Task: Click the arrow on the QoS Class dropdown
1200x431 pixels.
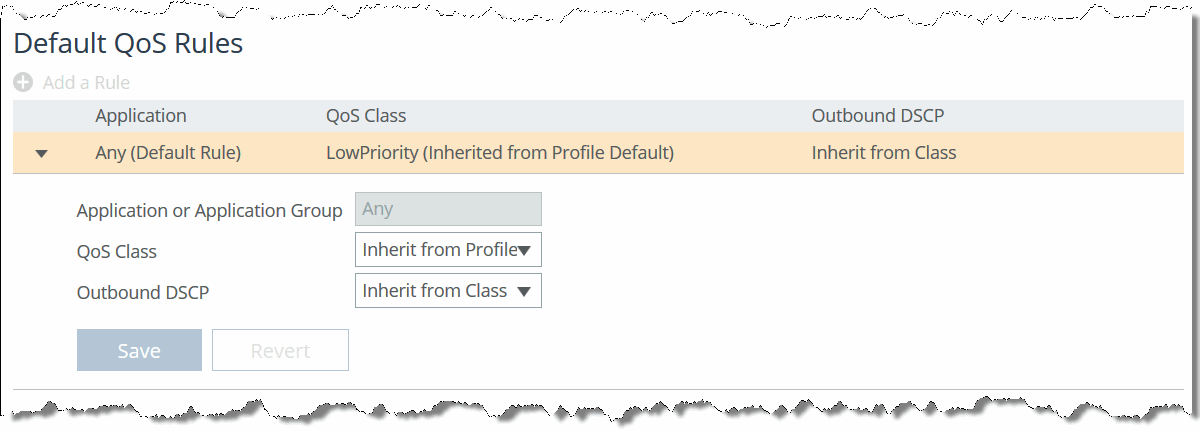Action: click(x=524, y=251)
